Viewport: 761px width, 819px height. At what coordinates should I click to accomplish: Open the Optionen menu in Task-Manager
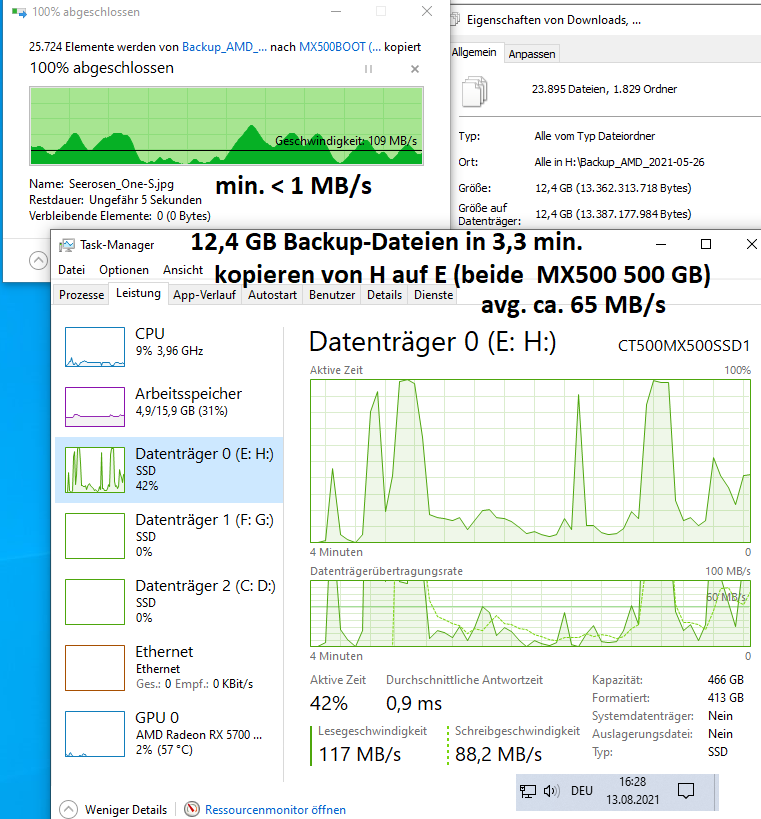124,270
